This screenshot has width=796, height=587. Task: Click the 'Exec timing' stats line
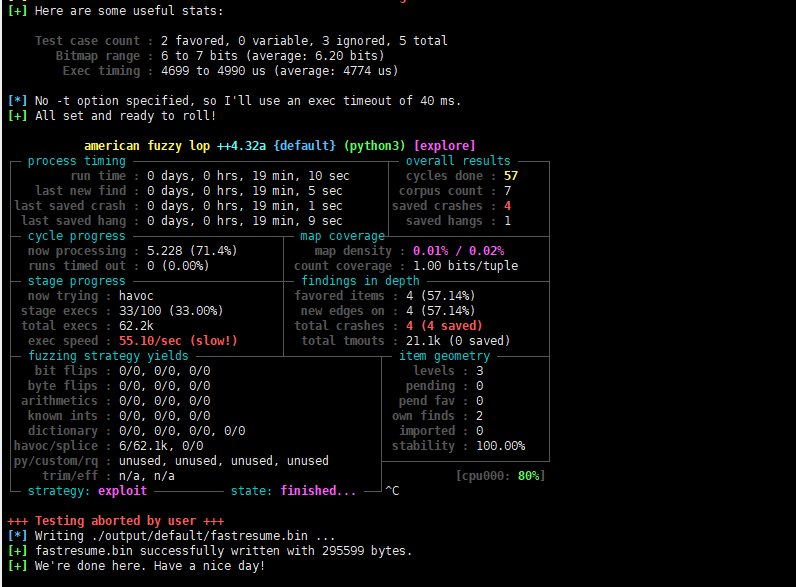pyautogui.click(x=230, y=71)
